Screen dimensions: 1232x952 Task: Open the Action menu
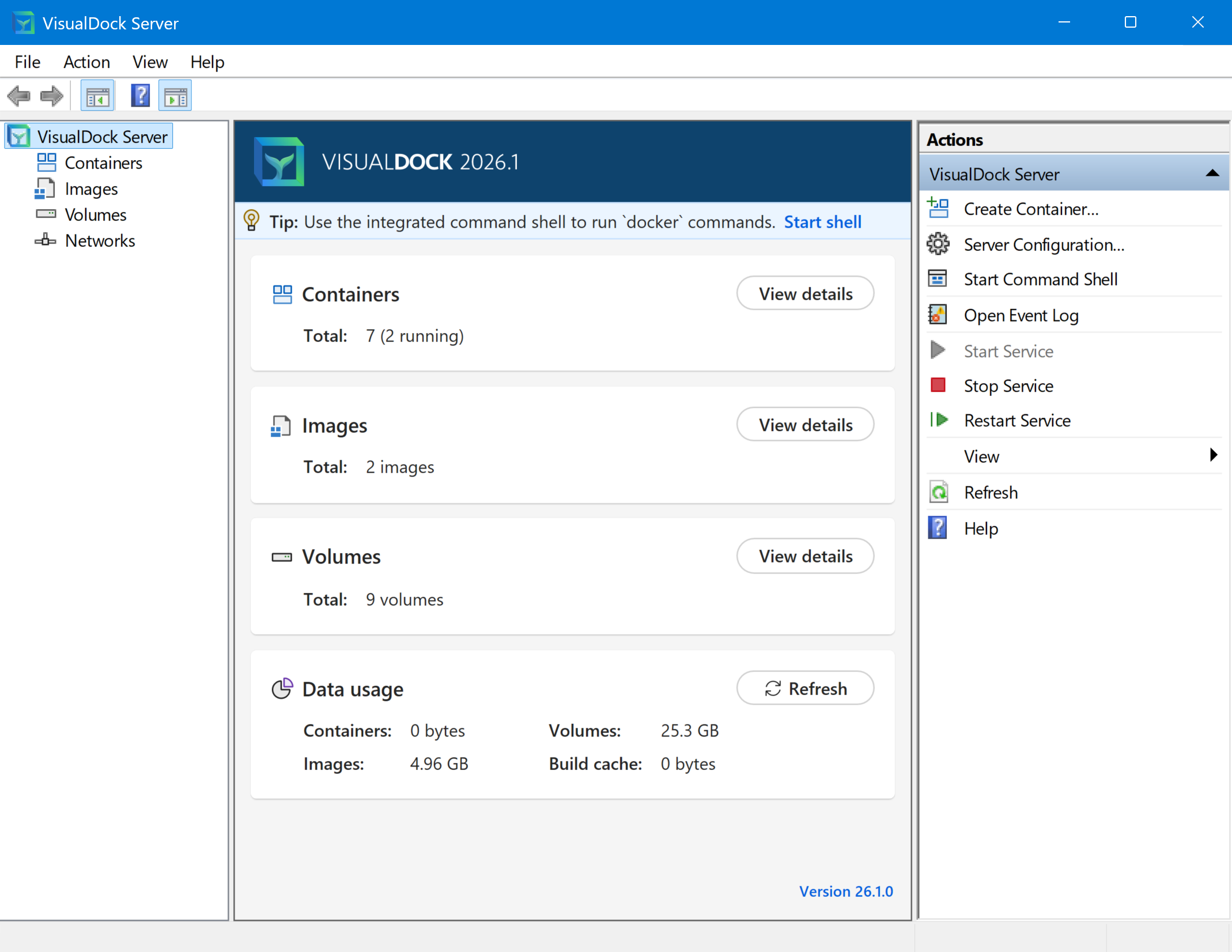[86, 62]
